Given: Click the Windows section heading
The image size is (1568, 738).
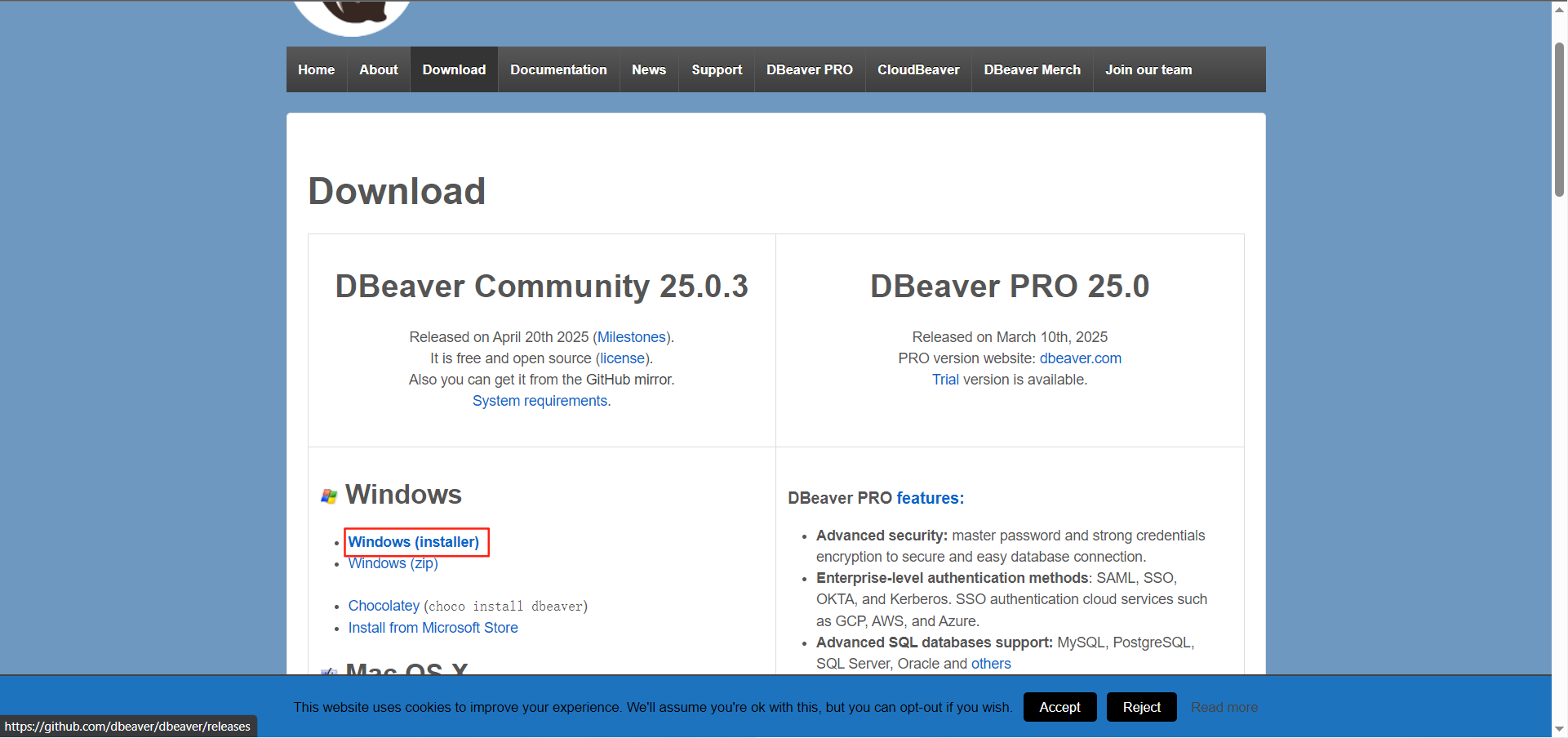Looking at the screenshot, I should (403, 495).
